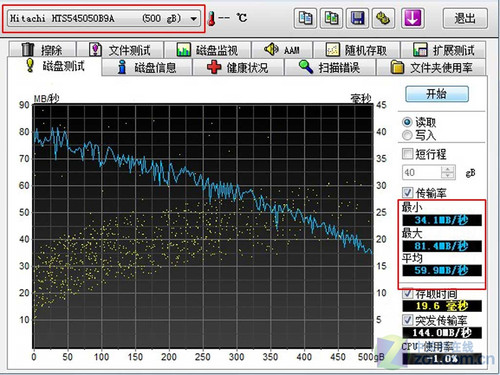Enable the 短行程 checkbox
Screen dimensions: 500x375
tap(407, 154)
